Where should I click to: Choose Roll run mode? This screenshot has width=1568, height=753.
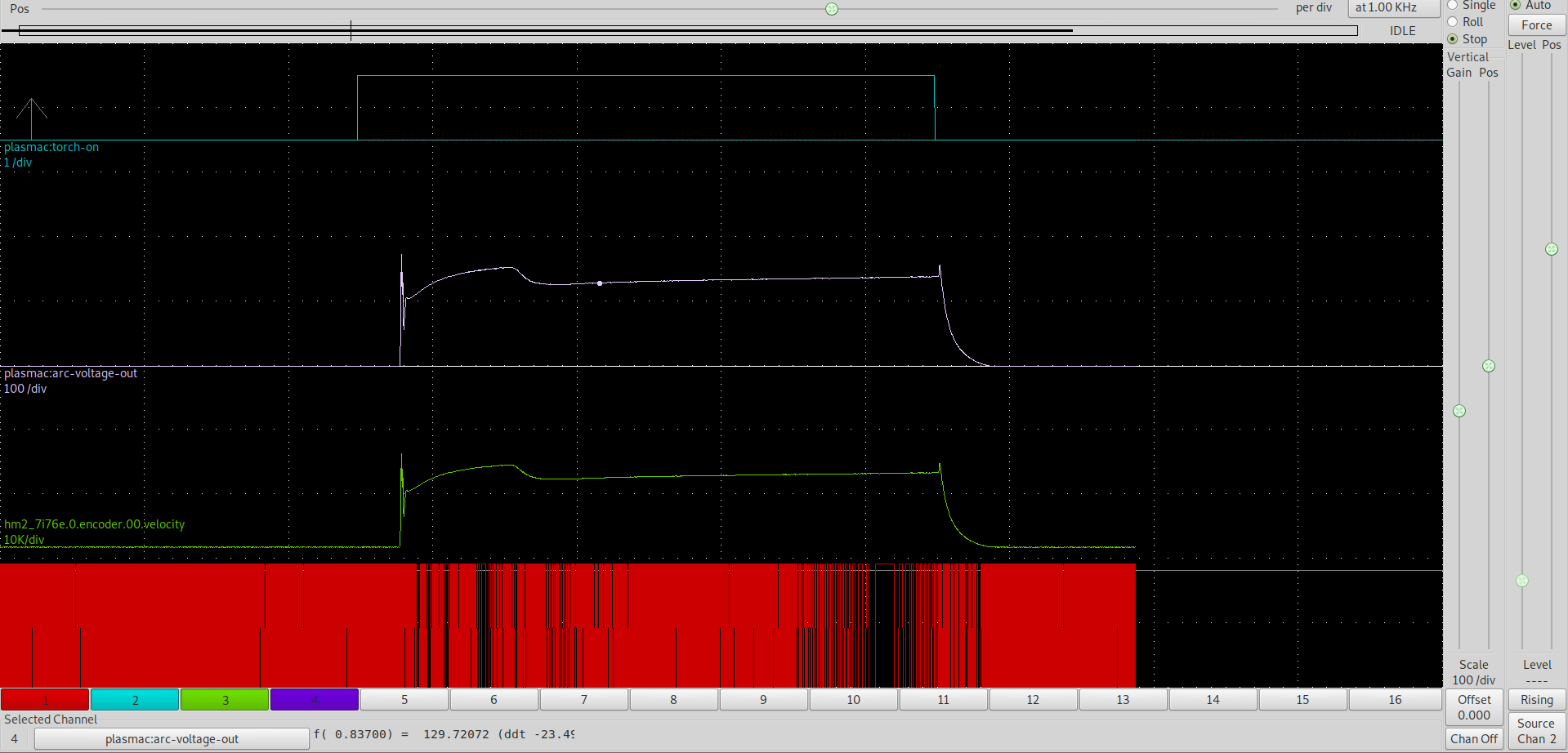[x=1466, y=22]
